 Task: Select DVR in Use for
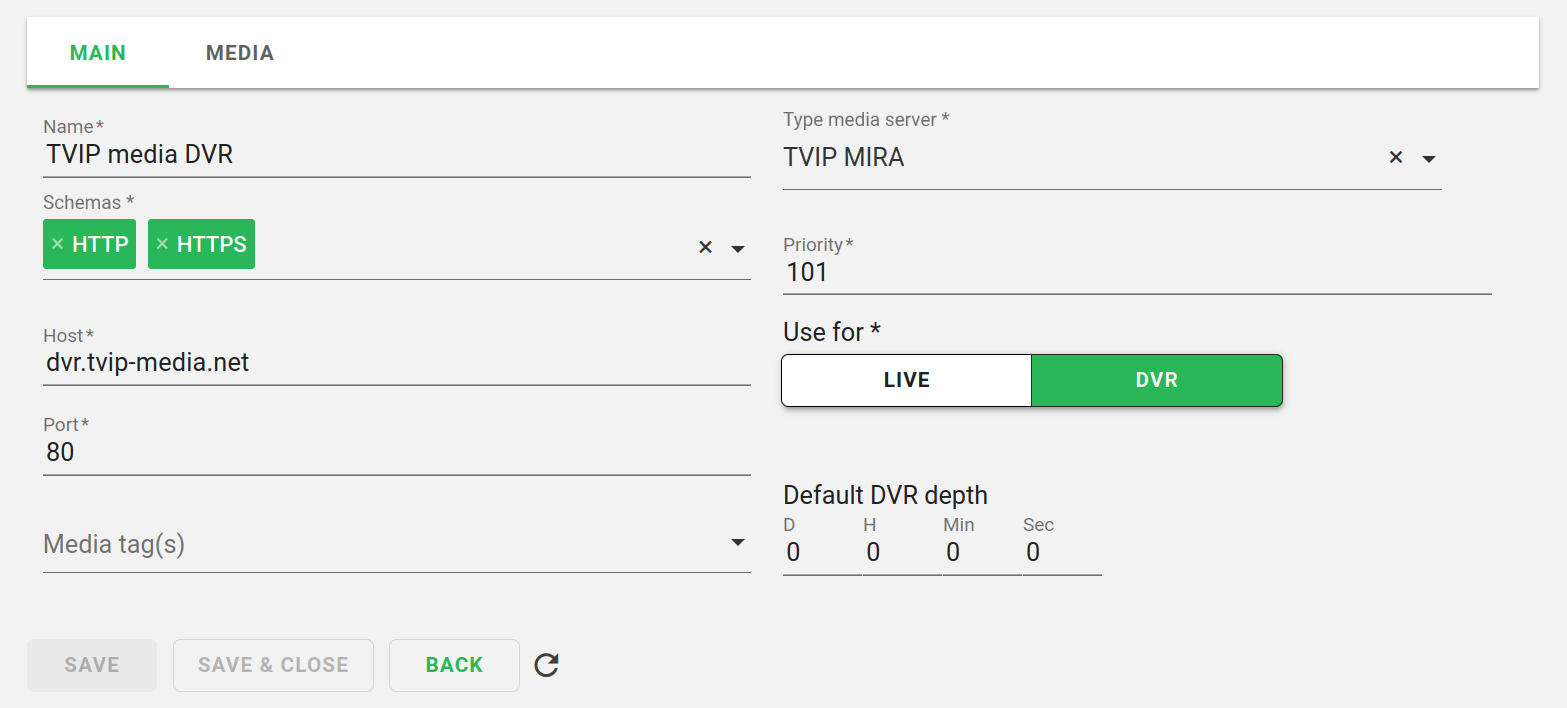tap(1156, 380)
